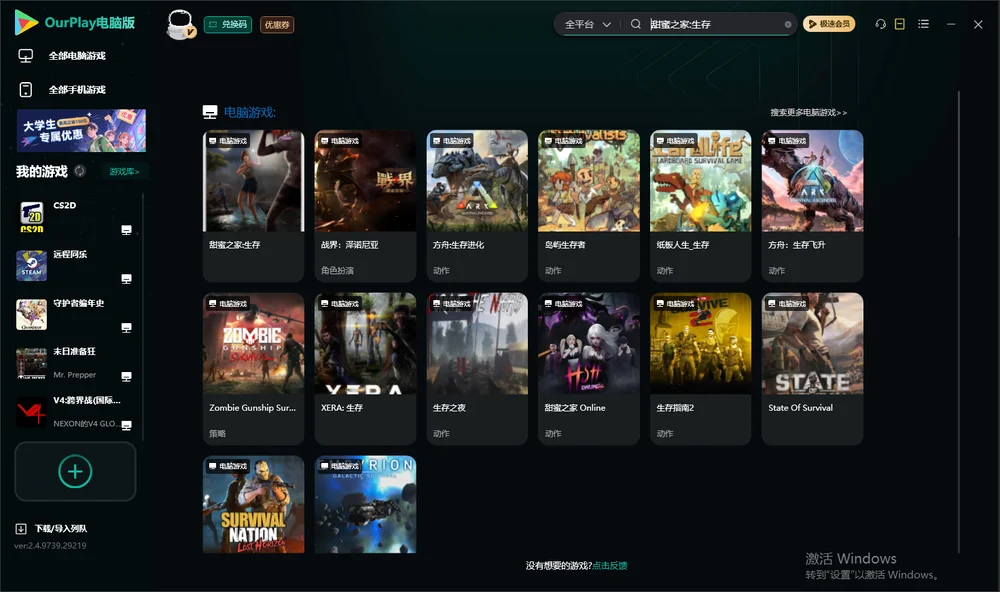Open the 游戏库> link
1000x592 pixels.
point(124,172)
